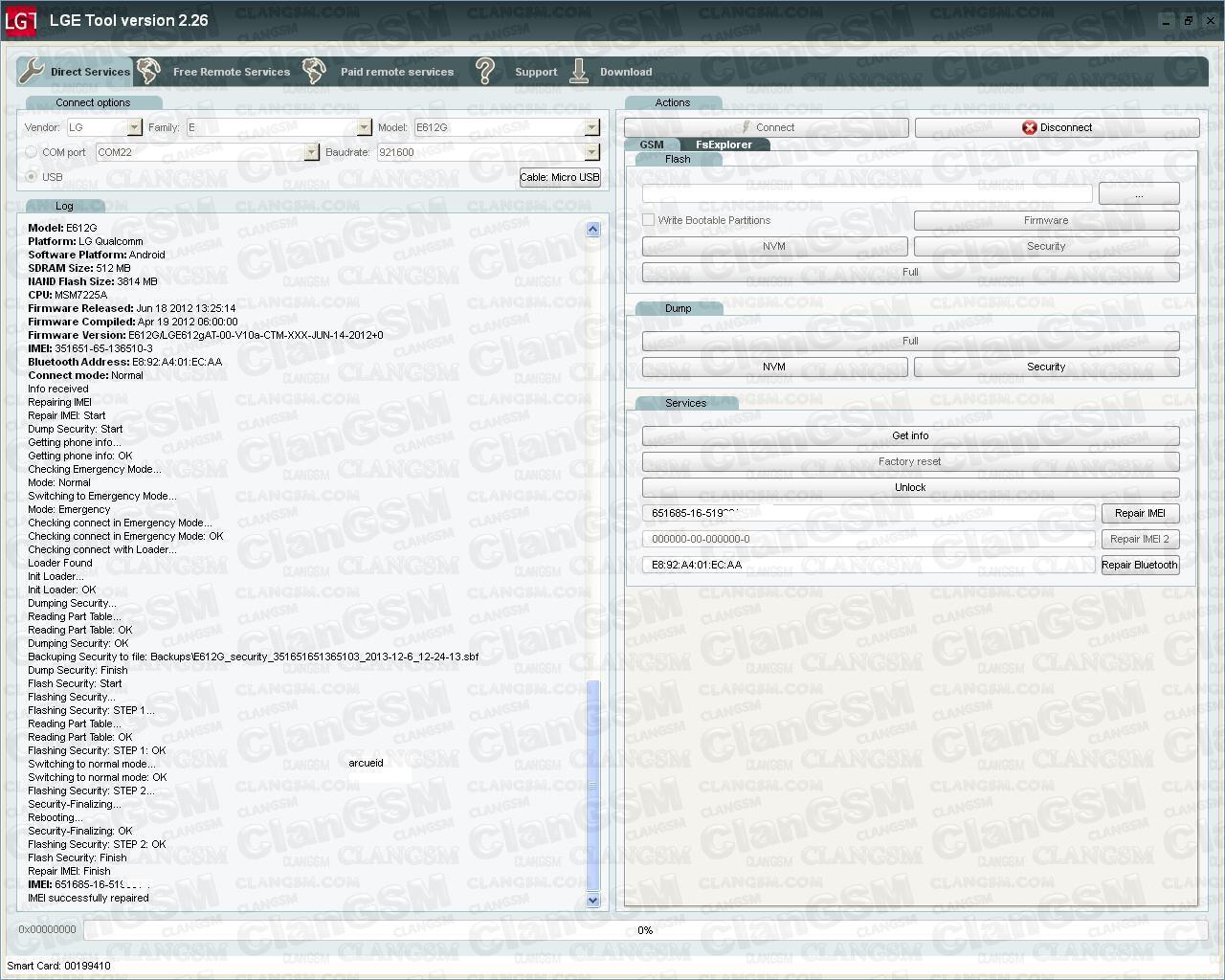Select the COM port radio button
Screen dimensions: 1225x980
32,152
